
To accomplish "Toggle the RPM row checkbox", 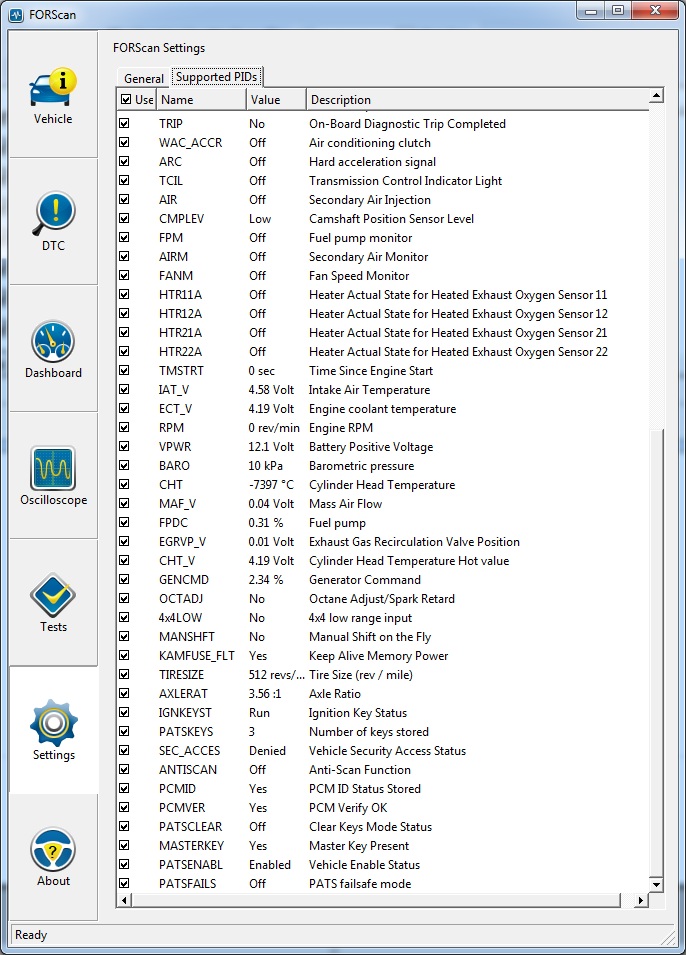I will (124, 427).
